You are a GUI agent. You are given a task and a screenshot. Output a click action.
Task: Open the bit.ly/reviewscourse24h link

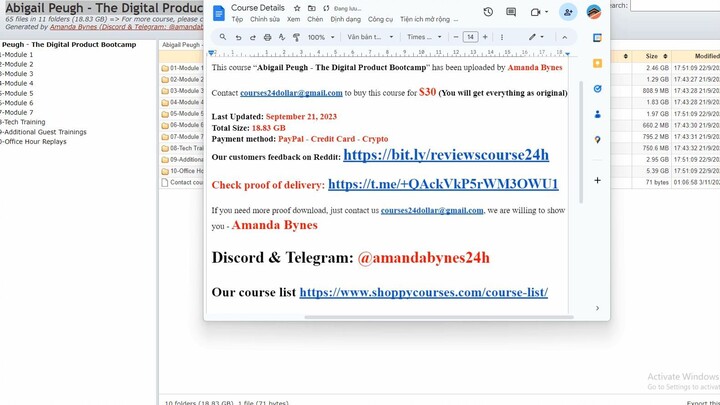(x=446, y=155)
